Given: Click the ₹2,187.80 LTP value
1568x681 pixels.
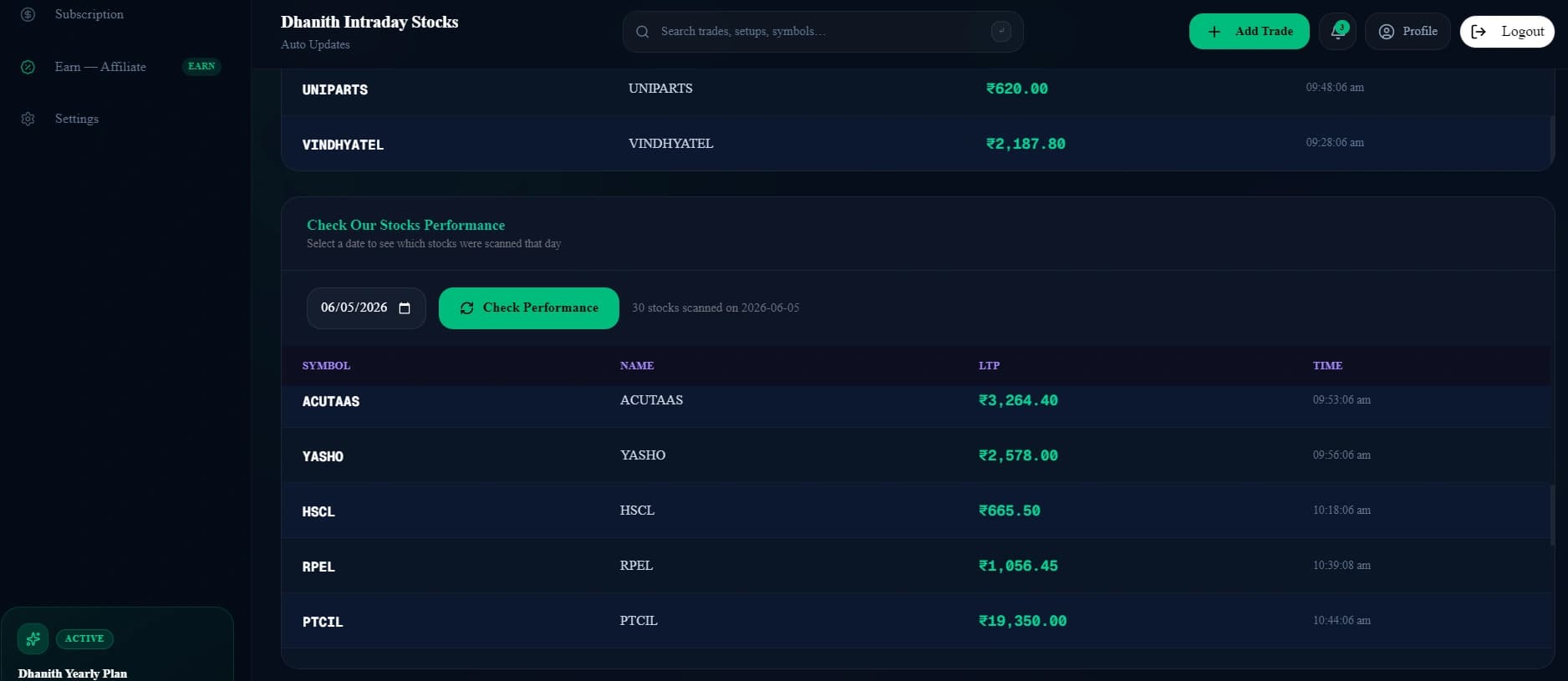Looking at the screenshot, I should 1026,144.
